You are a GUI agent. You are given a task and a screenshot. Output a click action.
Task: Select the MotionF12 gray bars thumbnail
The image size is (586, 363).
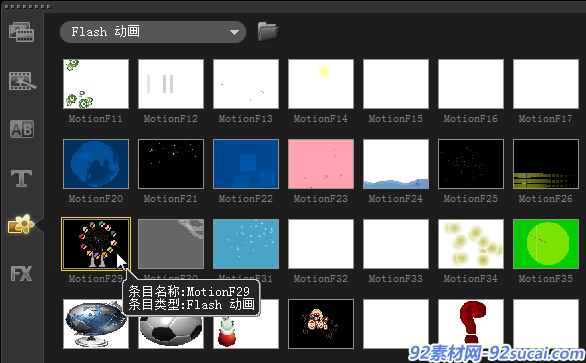click(x=171, y=84)
